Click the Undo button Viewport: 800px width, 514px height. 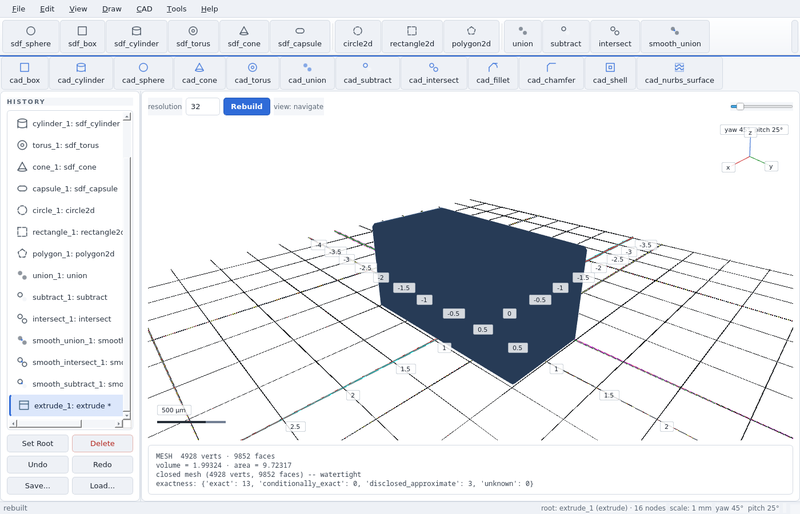(38, 464)
